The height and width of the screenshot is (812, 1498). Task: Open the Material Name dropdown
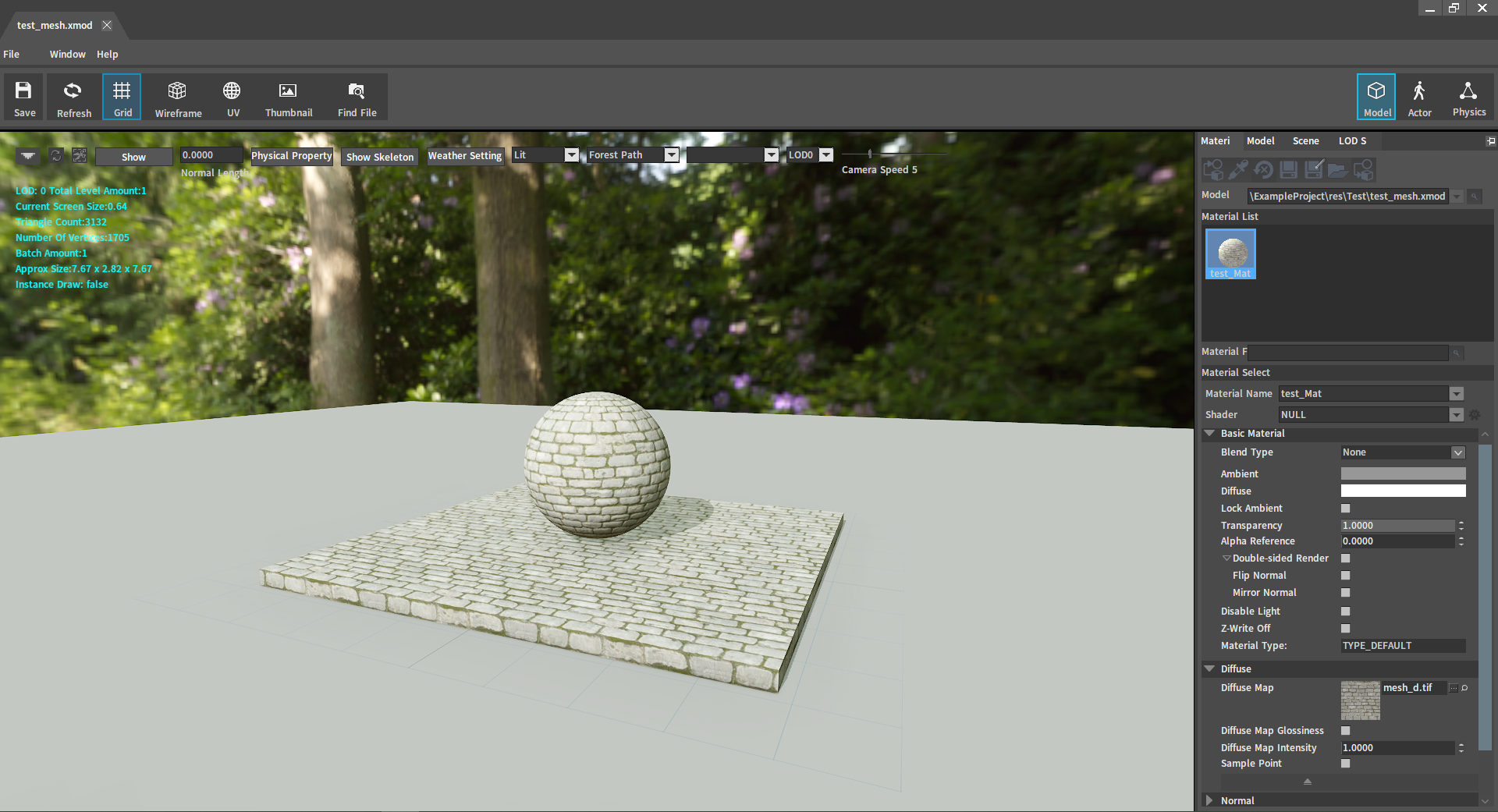tap(1456, 394)
